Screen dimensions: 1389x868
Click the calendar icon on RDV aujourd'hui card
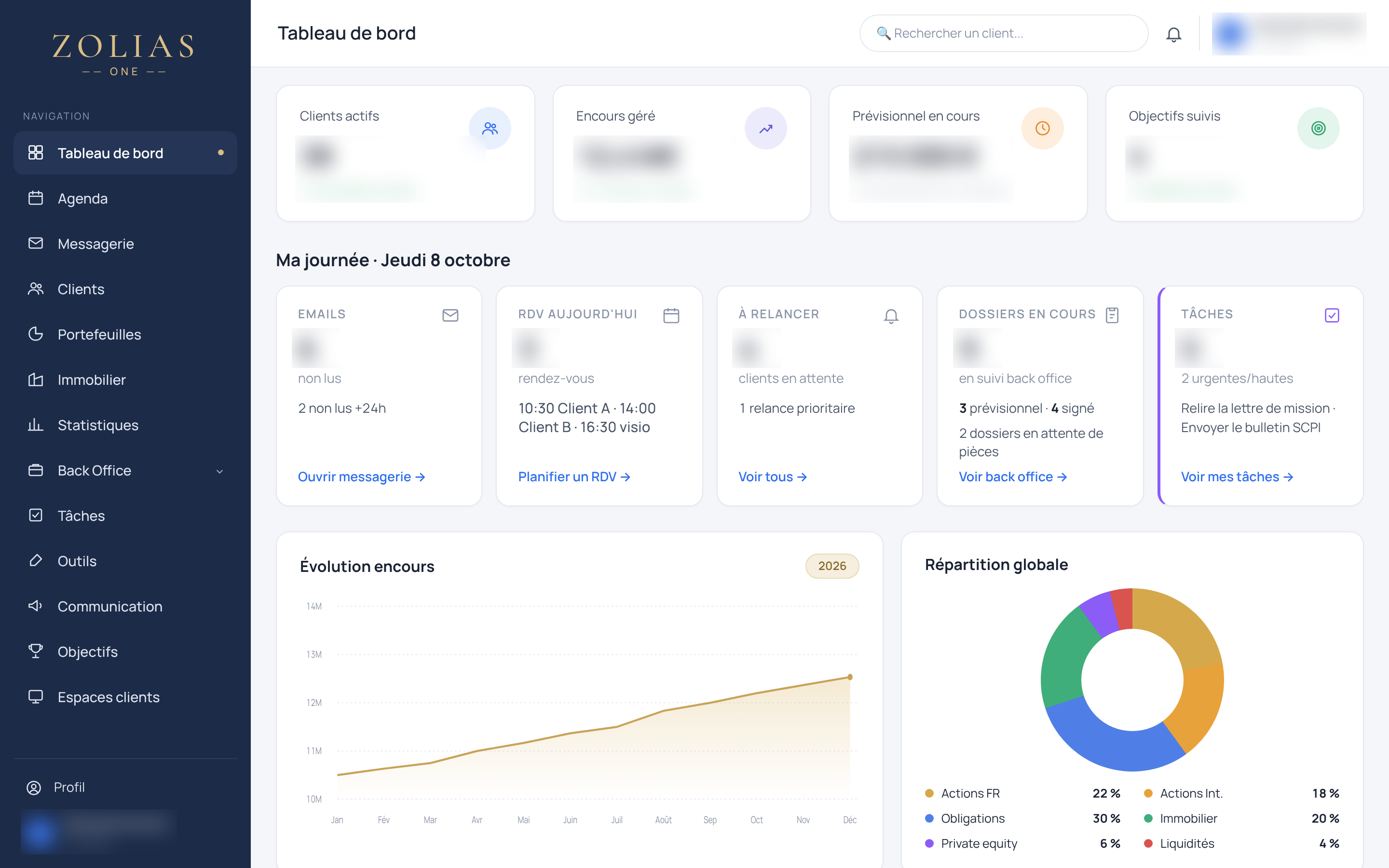click(x=671, y=315)
